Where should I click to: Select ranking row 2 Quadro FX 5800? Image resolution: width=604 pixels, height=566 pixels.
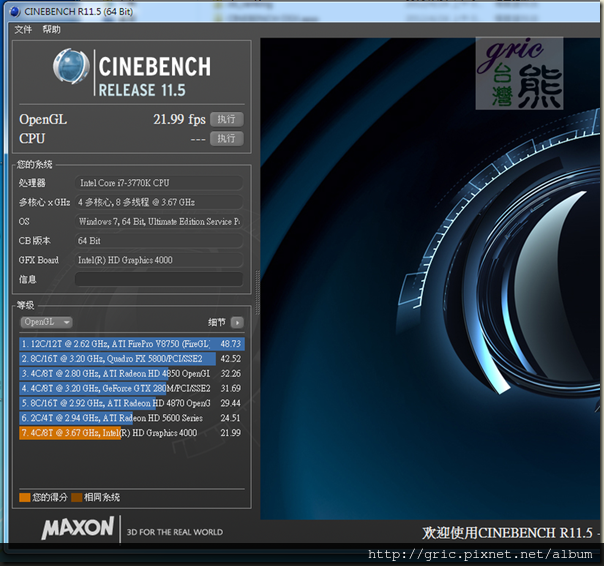(132, 359)
